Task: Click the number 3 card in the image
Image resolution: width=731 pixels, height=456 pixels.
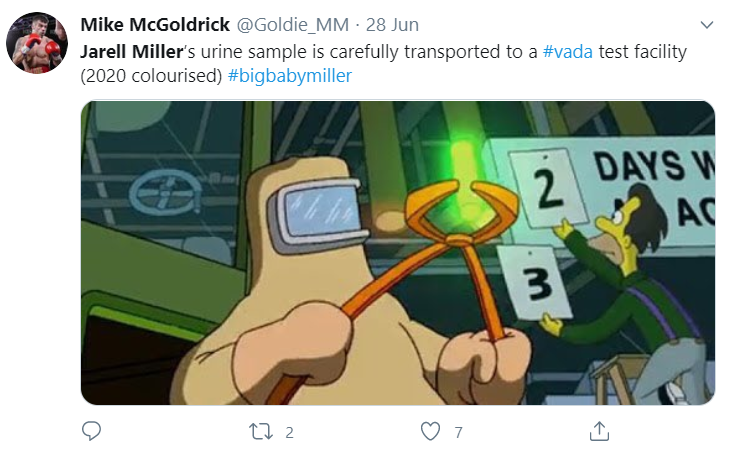Action: click(535, 282)
